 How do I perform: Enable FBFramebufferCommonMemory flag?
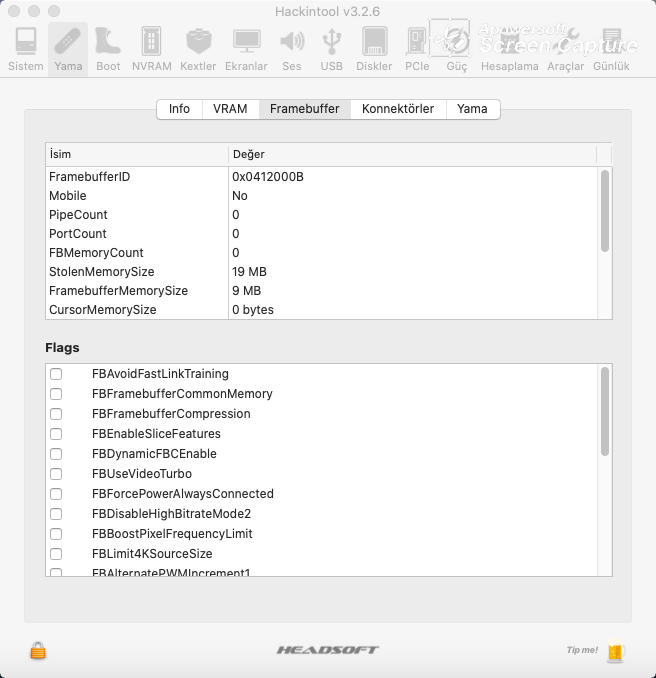point(56,394)
